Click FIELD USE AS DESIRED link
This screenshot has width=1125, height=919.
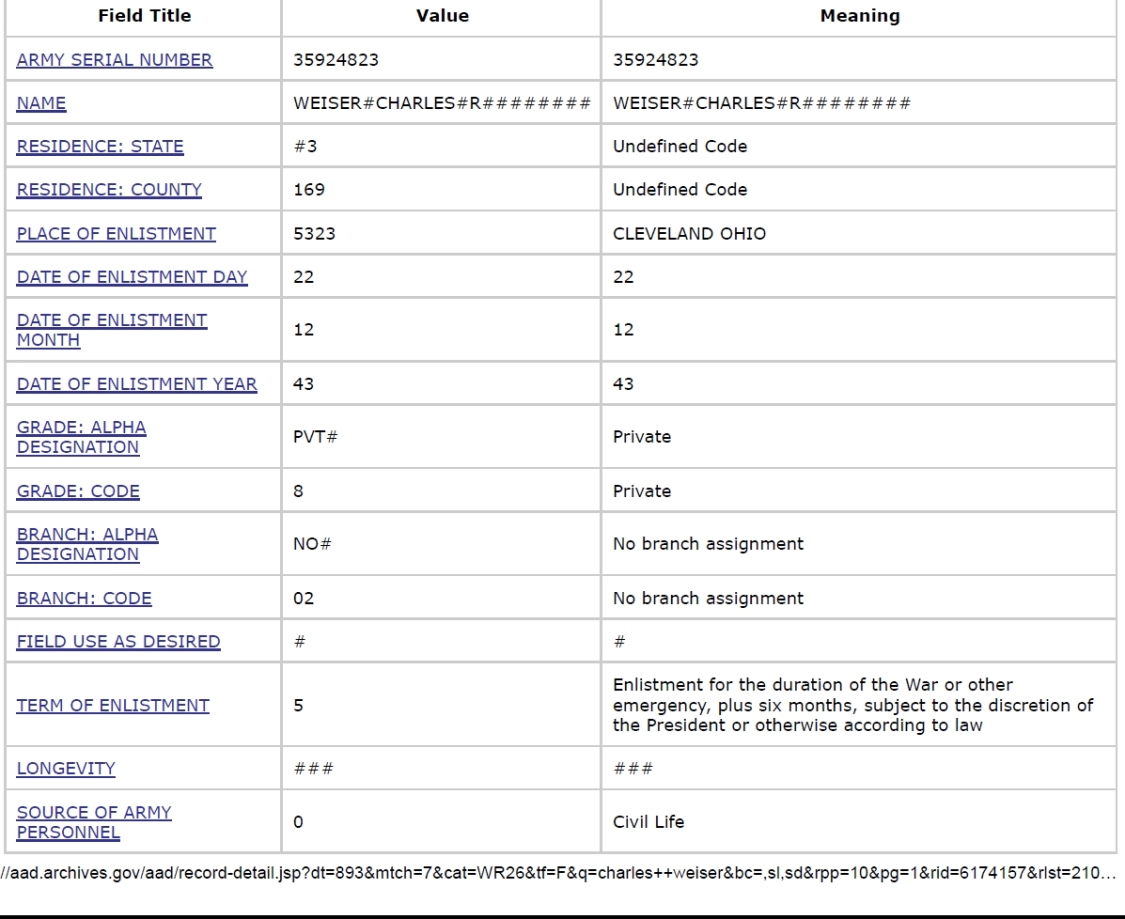click(x=118, y=641)
